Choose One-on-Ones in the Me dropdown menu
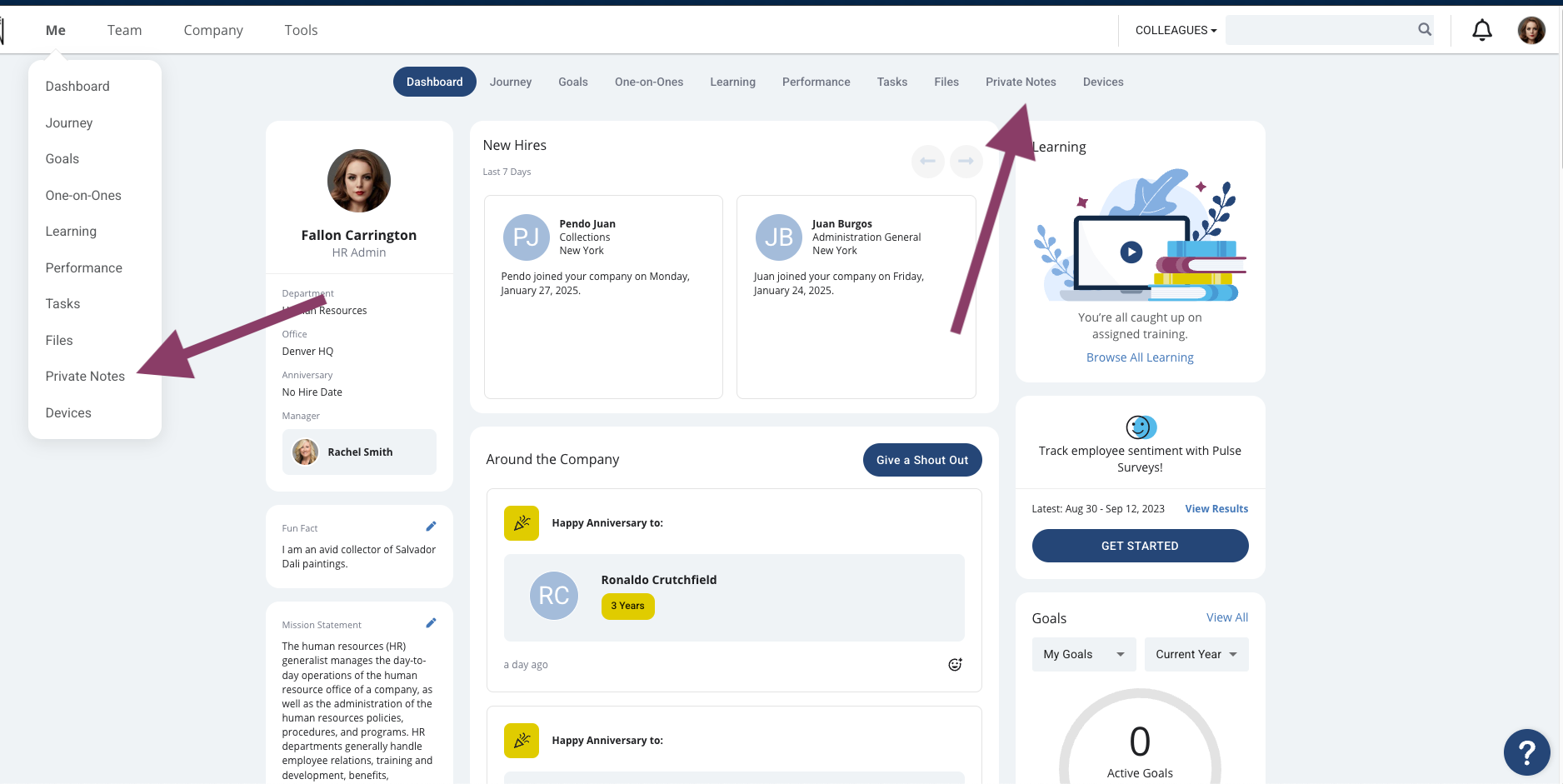Screen dimensions: 1563x784 click(x=83, y=196)
